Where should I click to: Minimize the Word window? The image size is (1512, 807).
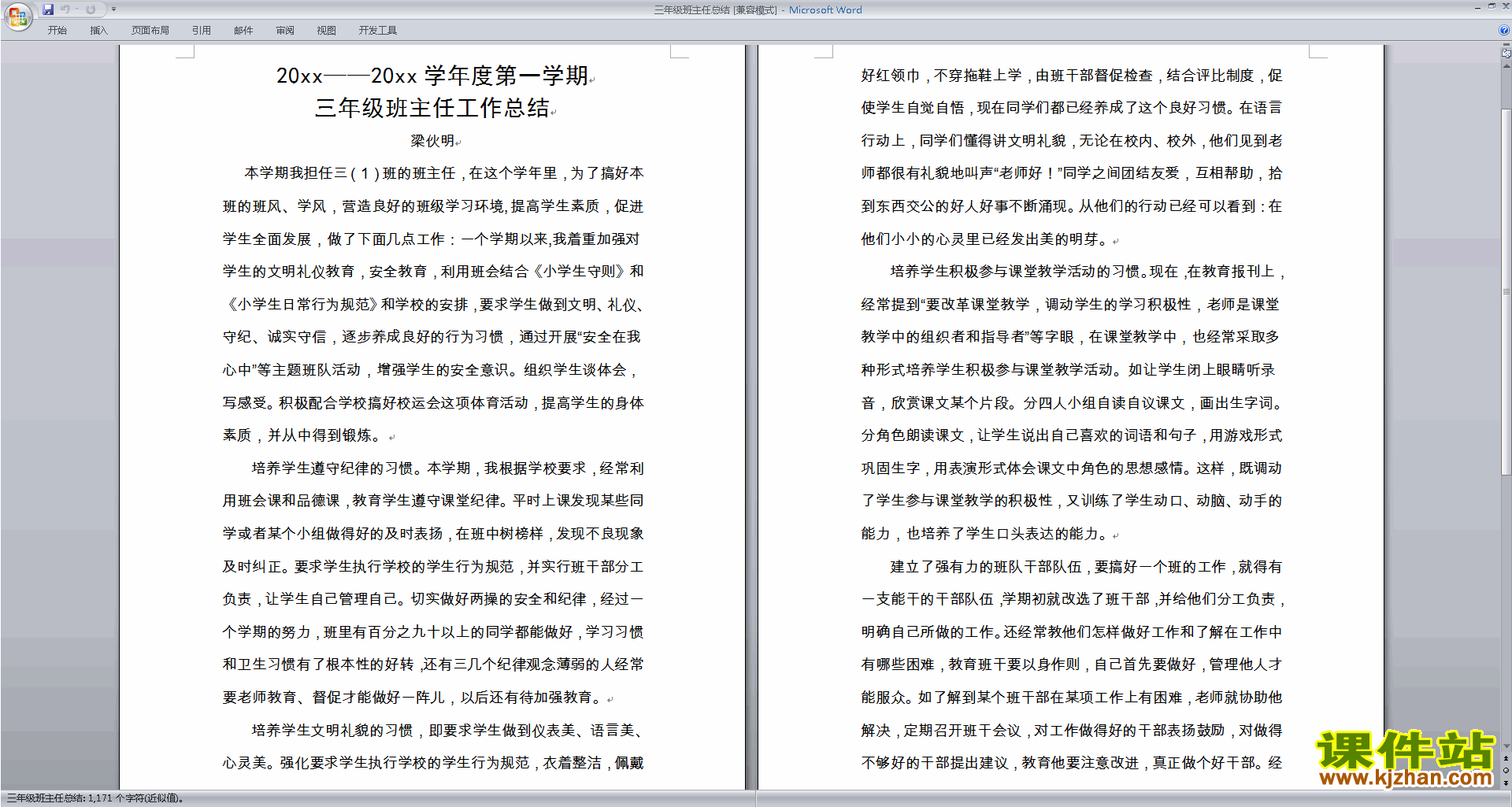coord(1477,7)
